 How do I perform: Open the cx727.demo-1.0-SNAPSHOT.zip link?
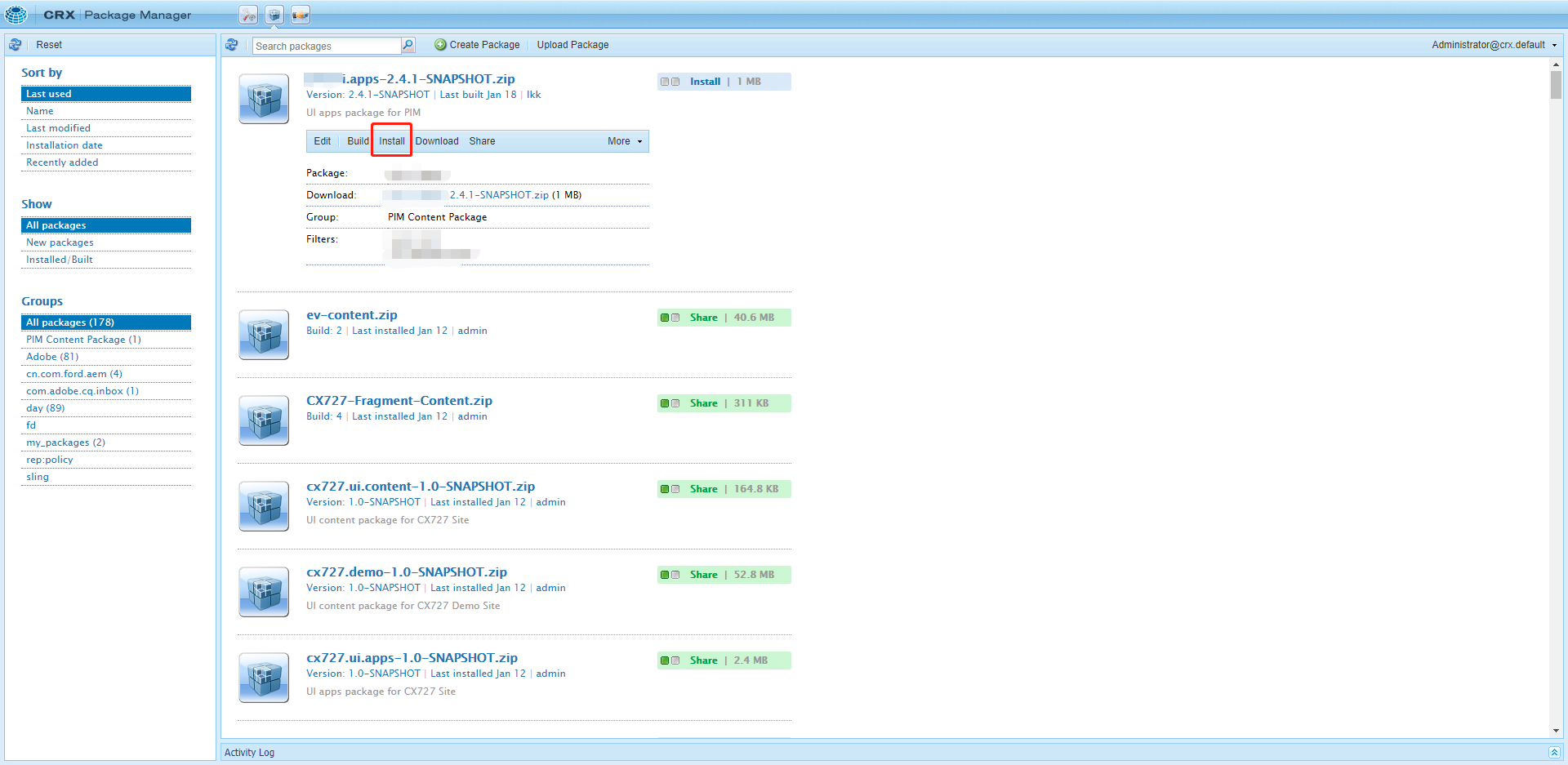[407, 572]
